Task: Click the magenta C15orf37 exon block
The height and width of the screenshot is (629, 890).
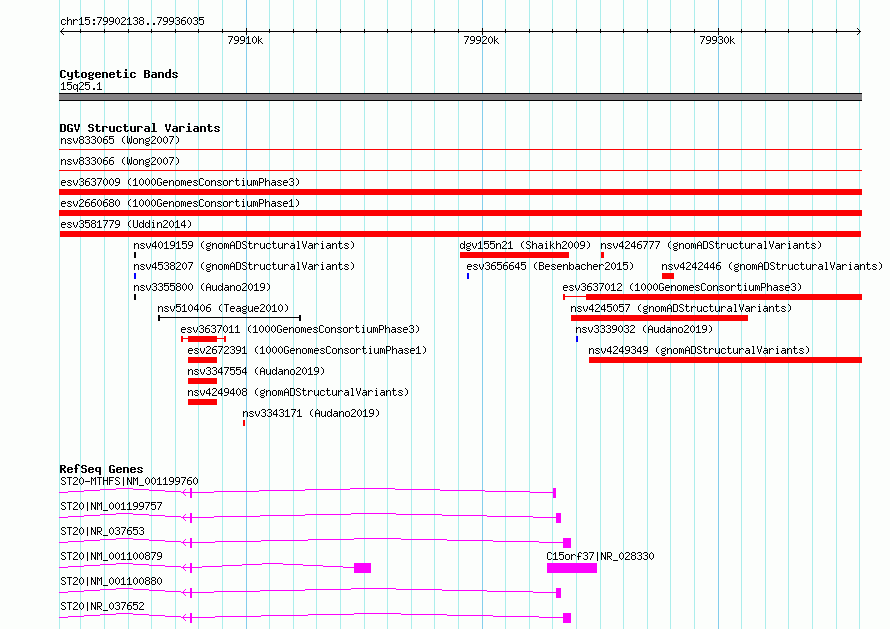Action: 572,568
